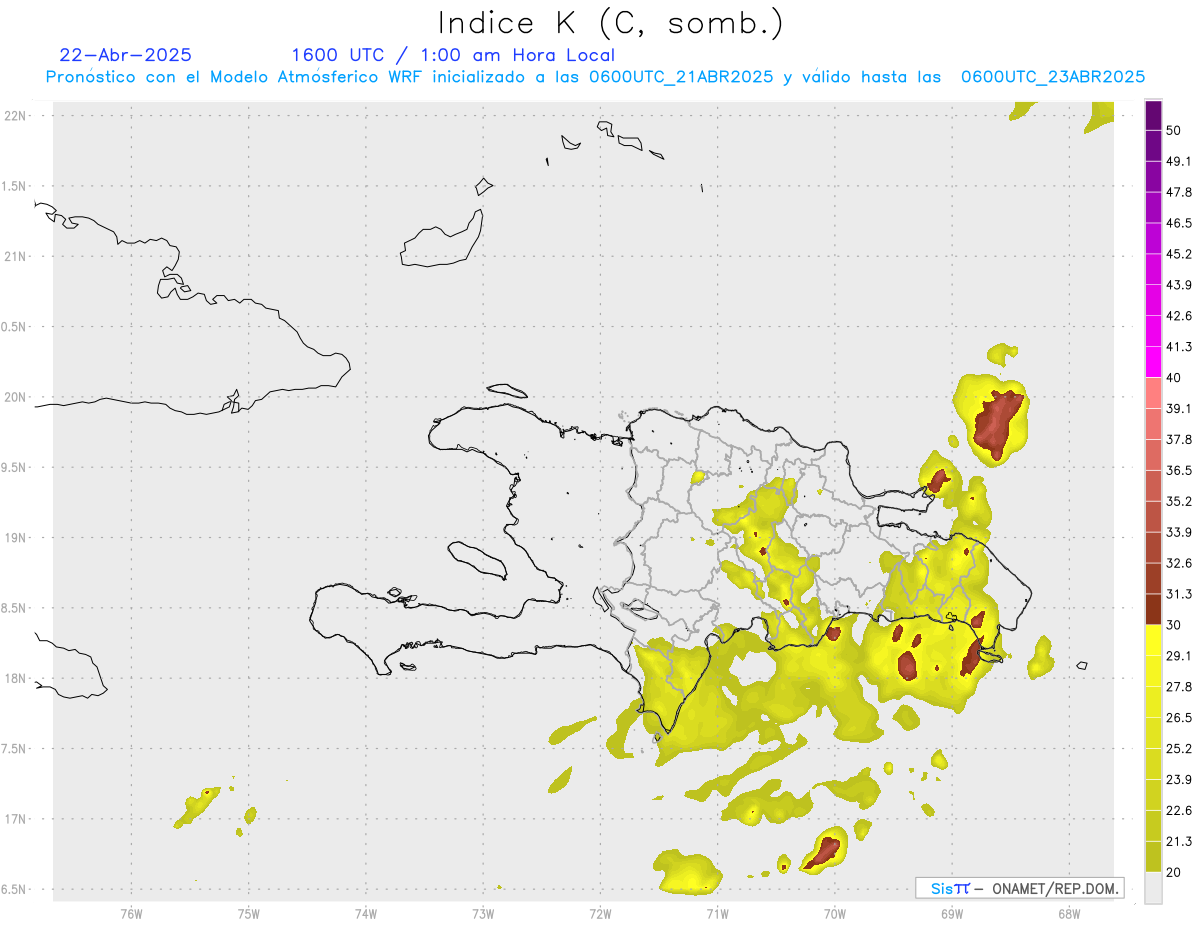Click the color scale value '30'
Viewport: 1200px width, 927px height.
point(1173,625)
